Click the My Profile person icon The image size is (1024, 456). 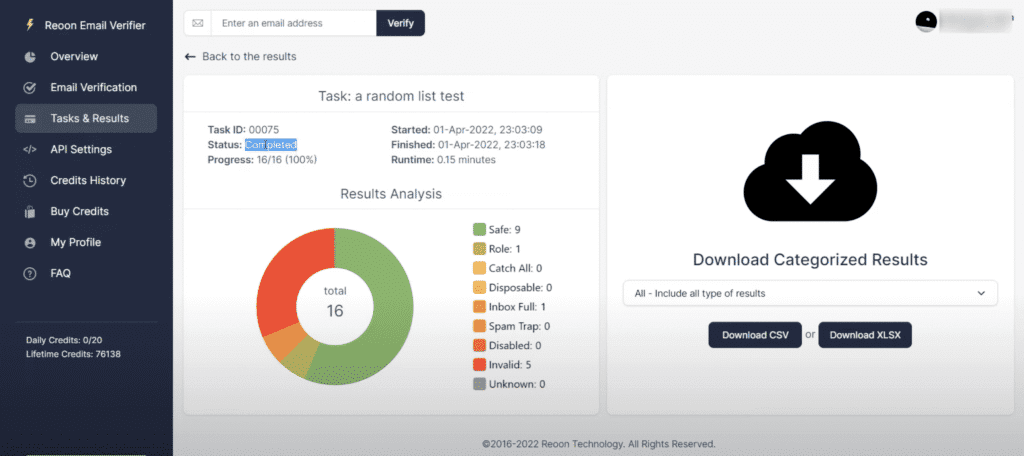30,242
